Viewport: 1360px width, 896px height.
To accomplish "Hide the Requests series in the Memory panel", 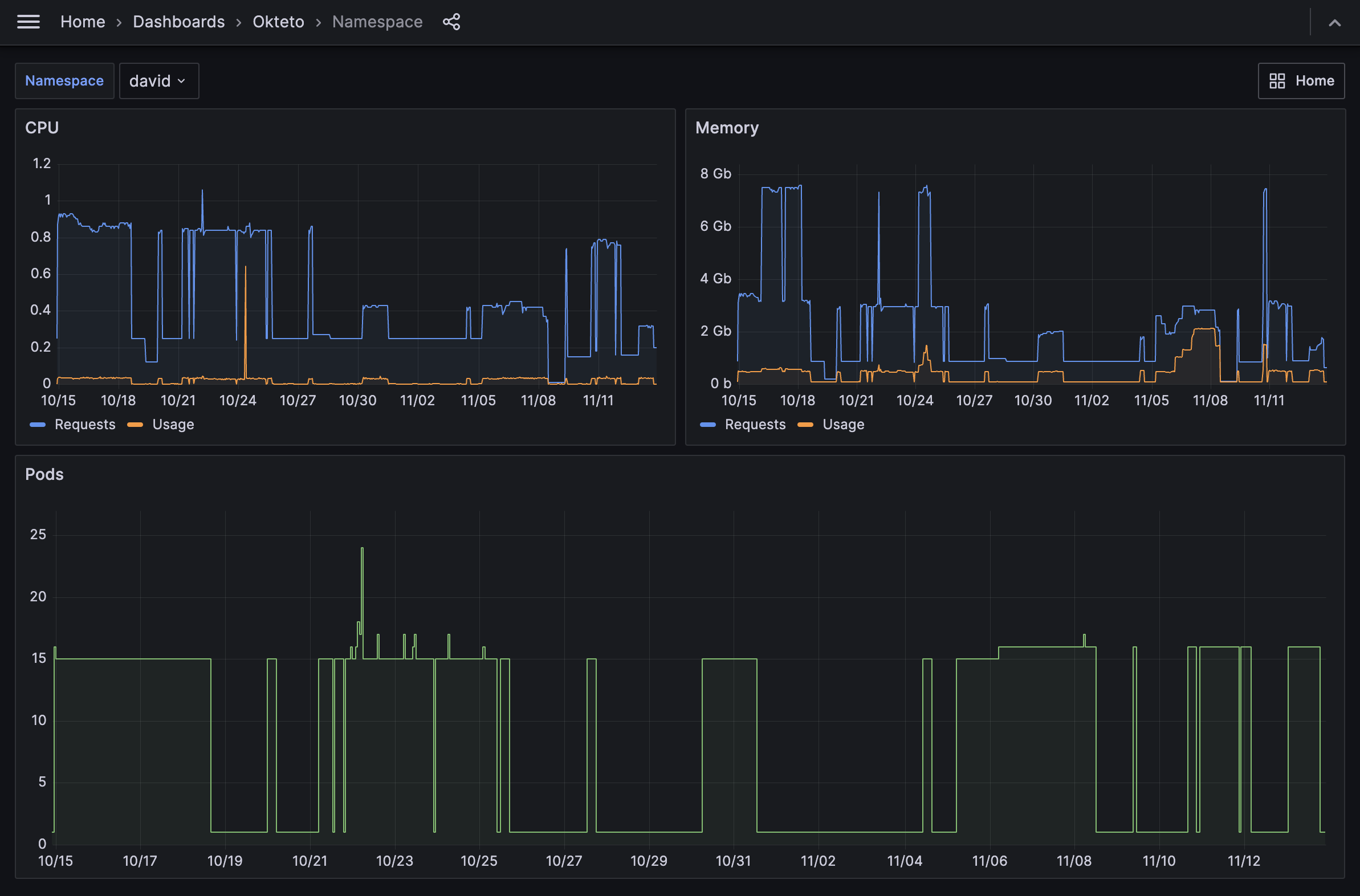I will point(755,424).
